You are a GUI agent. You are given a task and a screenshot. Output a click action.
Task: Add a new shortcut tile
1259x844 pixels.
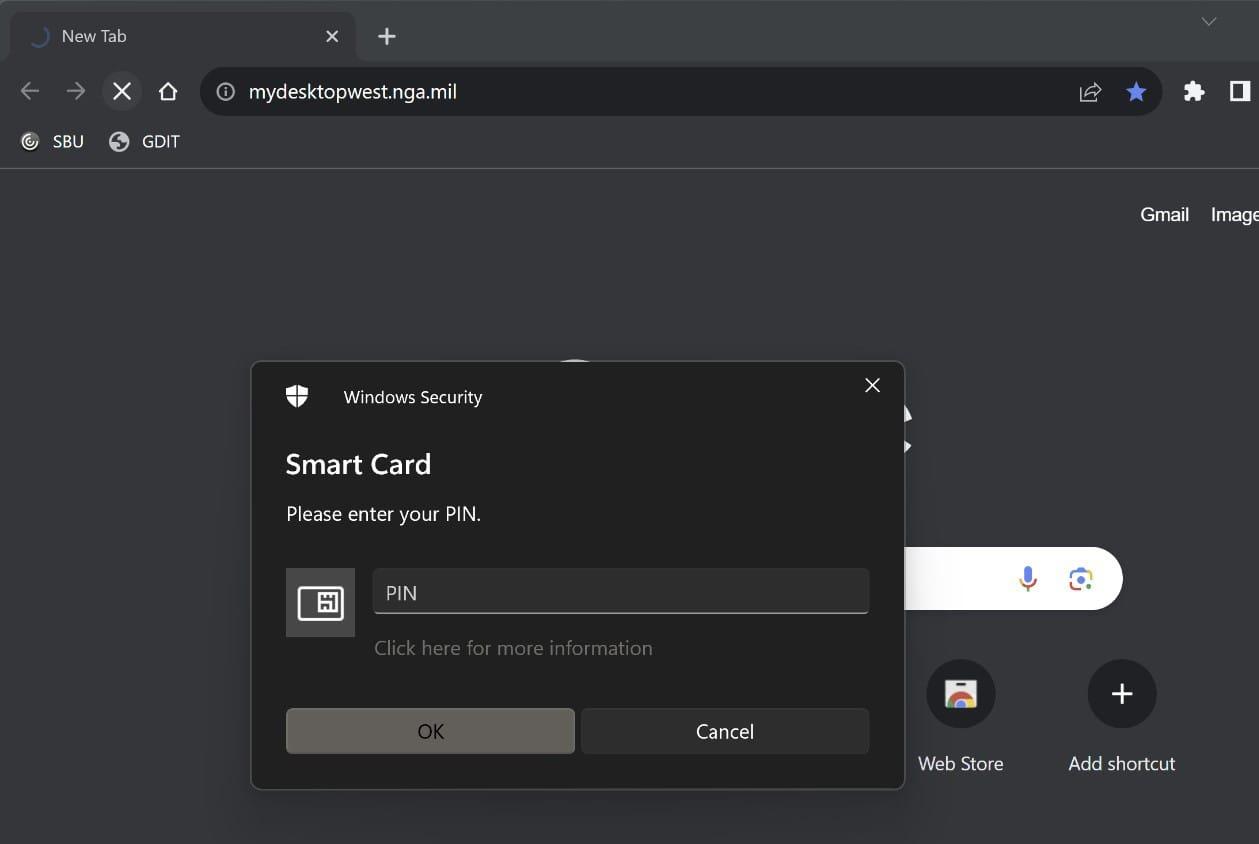point(1122,716)
